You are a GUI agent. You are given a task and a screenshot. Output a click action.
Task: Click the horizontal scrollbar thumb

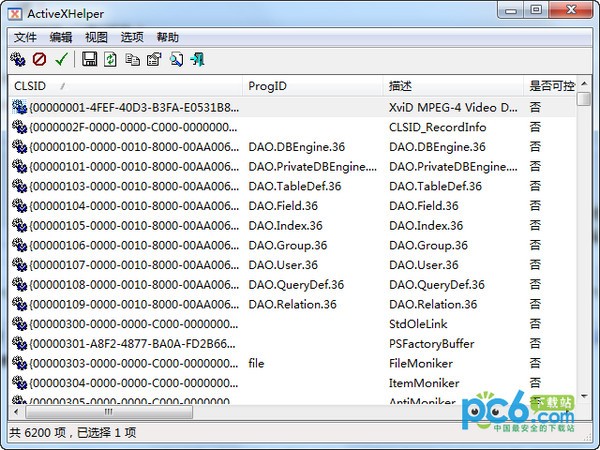109,412
